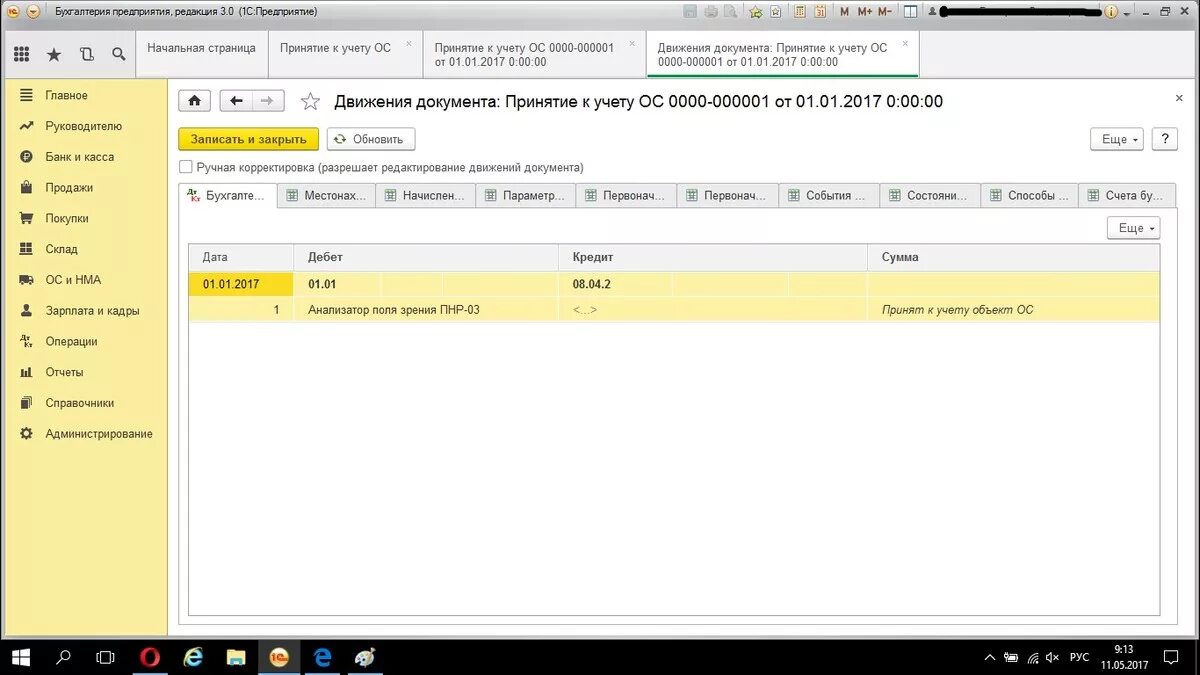The width and height of the screenshot is (1200, 675).
Task: Open the Банк и касса section
Action: (x=79, y=157)
